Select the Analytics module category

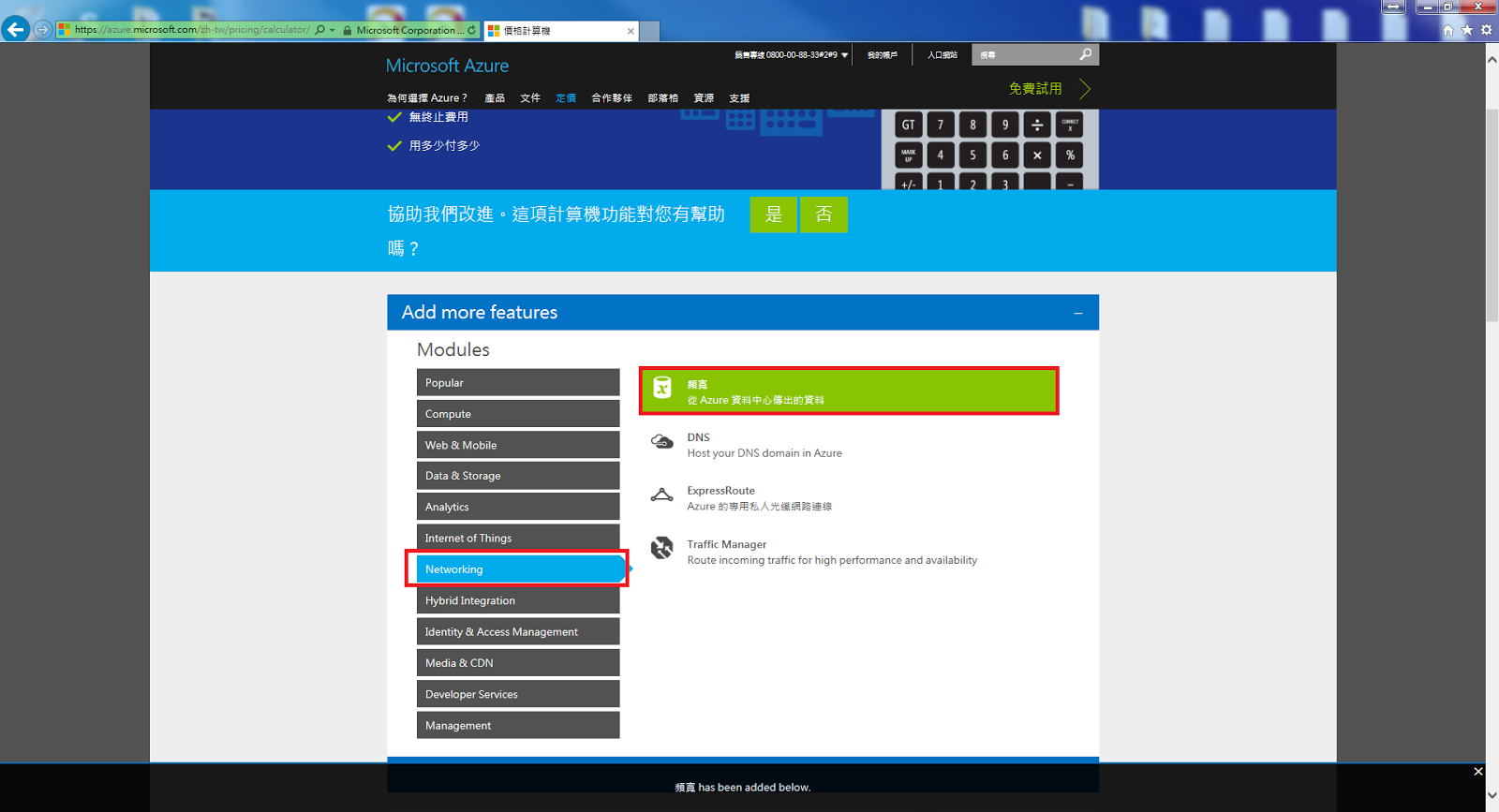[518, 507]
